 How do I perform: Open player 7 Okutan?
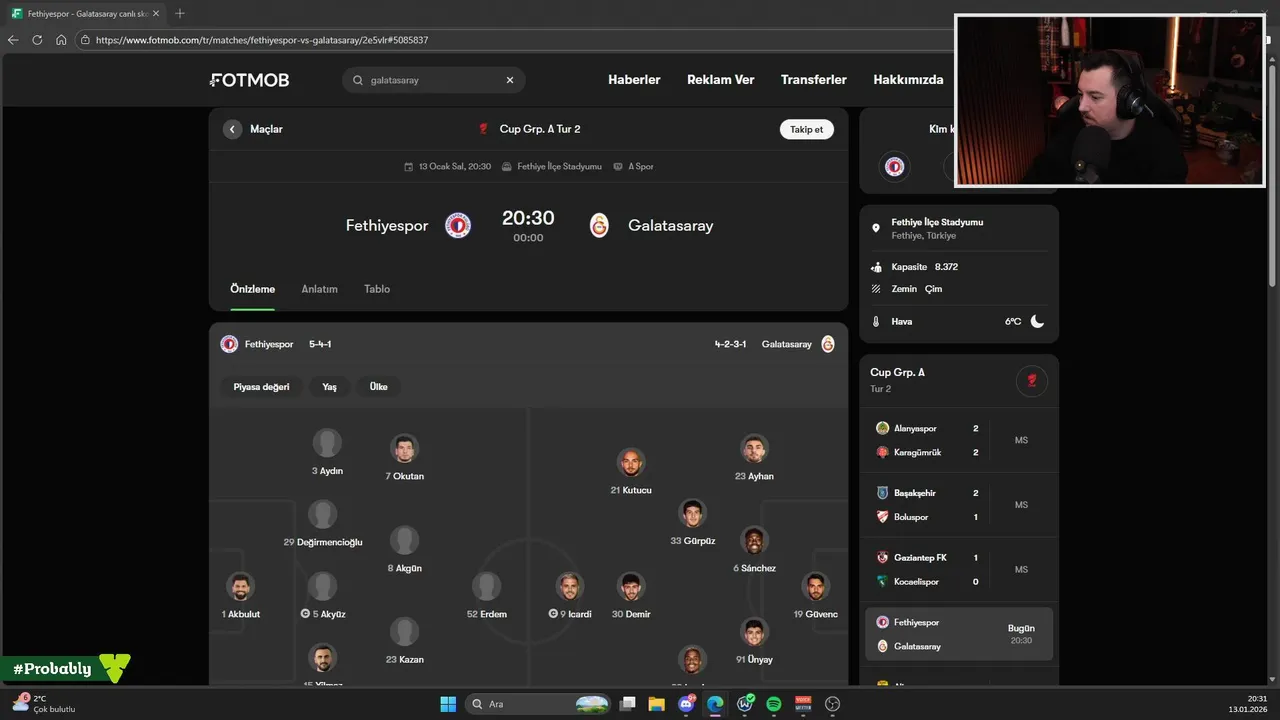click(404, 458)
